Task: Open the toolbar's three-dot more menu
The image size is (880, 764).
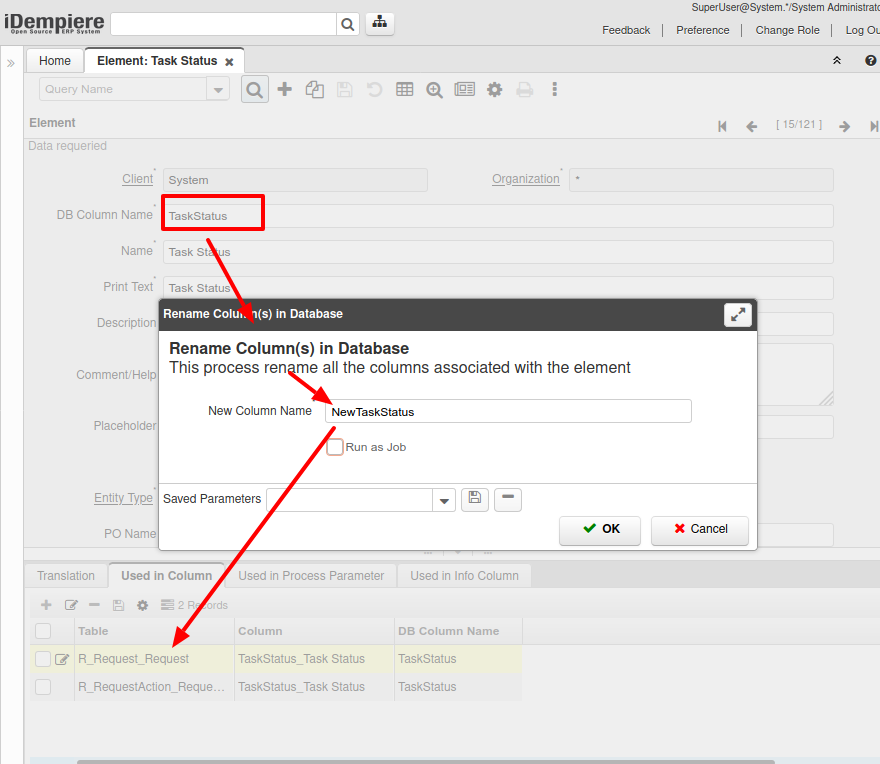Action: click(x=554, y=89)
